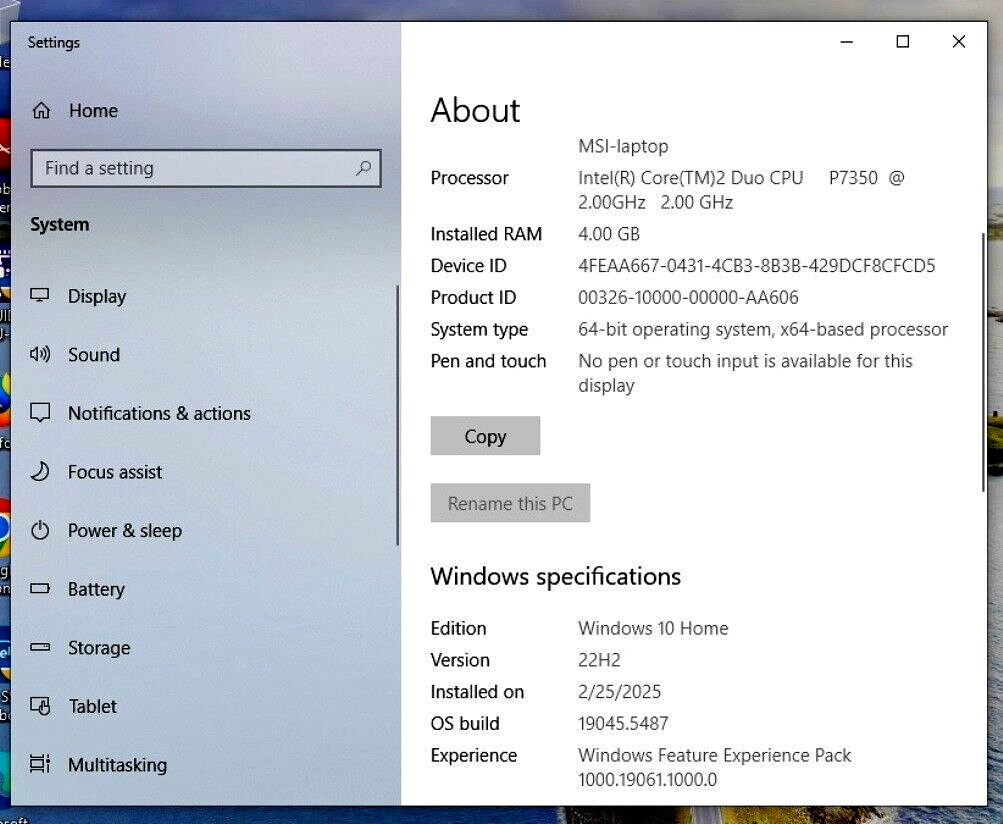Close the Settings window
Image resolution: width=1003 pixels, height=824 pixels.
pos(958,42)
